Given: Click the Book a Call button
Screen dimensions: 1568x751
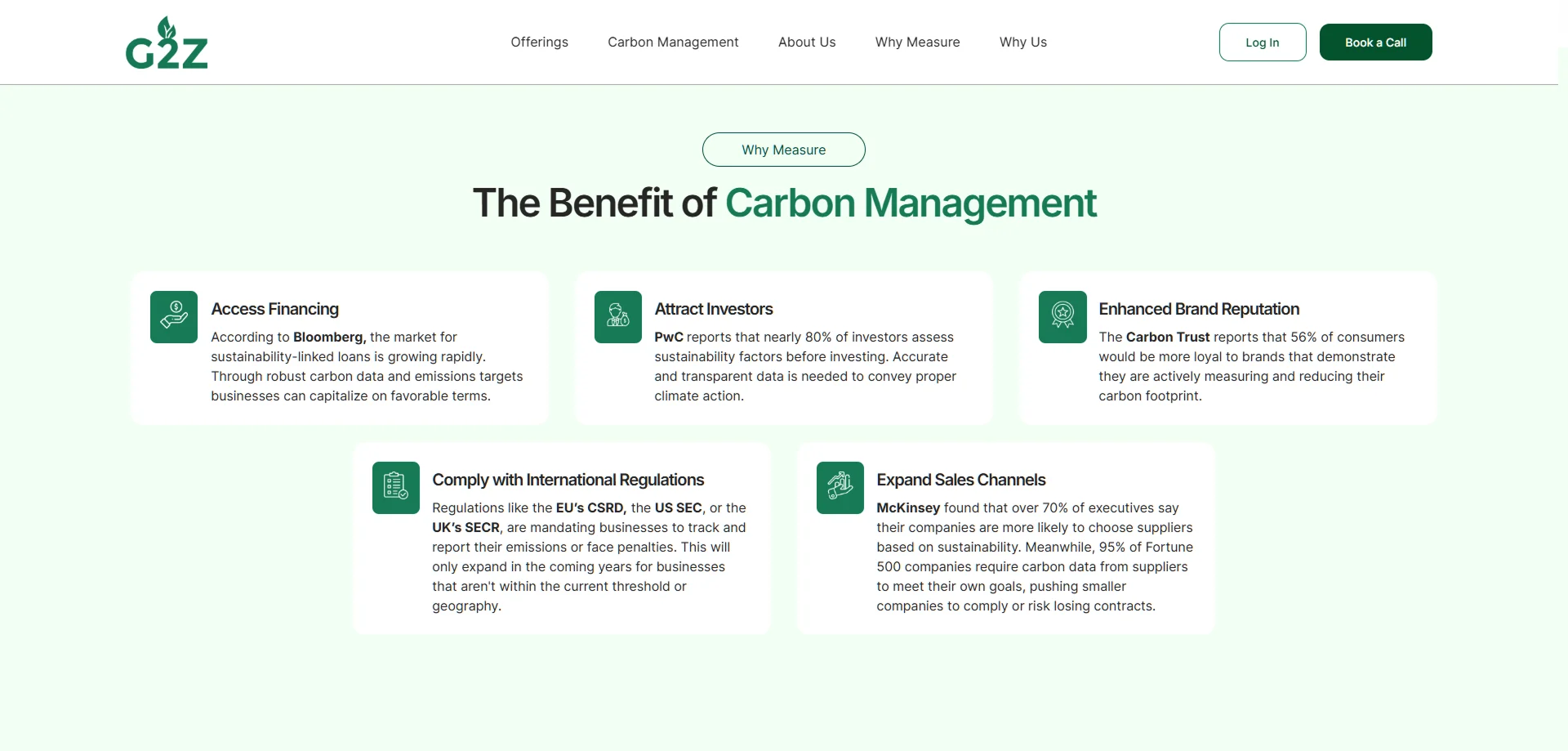Looking at the screenshot, I should tap(1375, 42).
